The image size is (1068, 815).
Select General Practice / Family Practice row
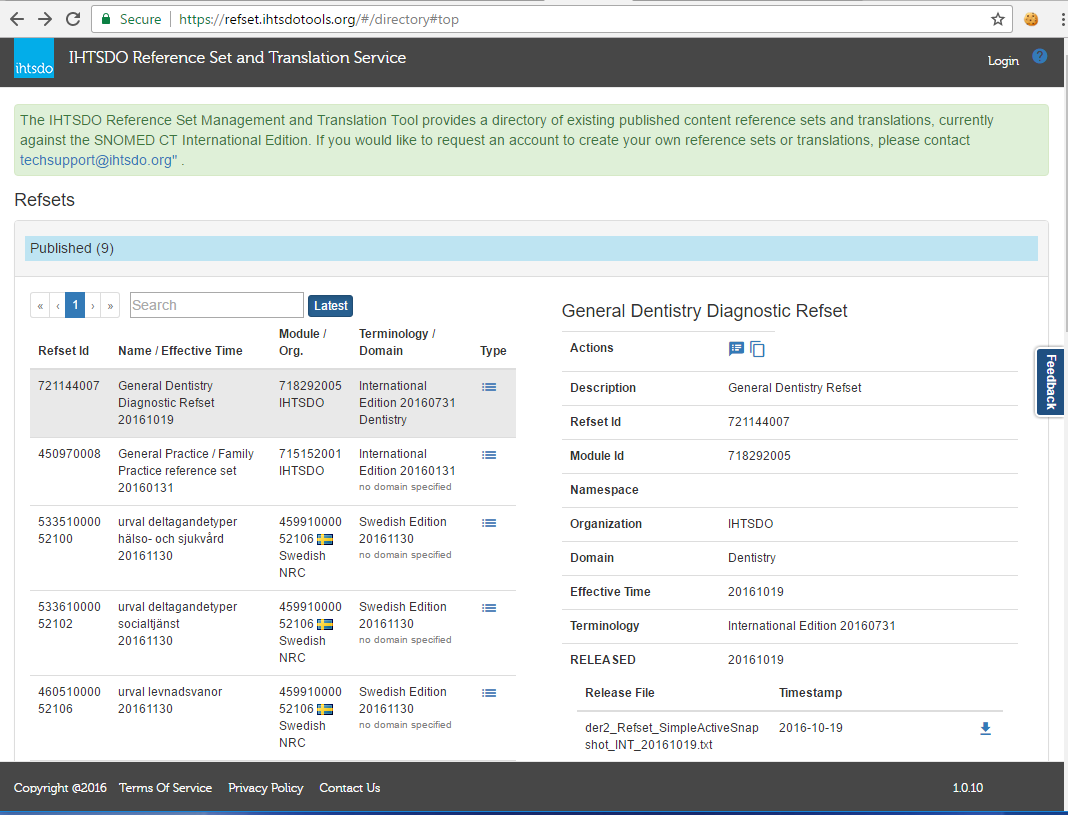pyautogui.click(x=272, y=471)
